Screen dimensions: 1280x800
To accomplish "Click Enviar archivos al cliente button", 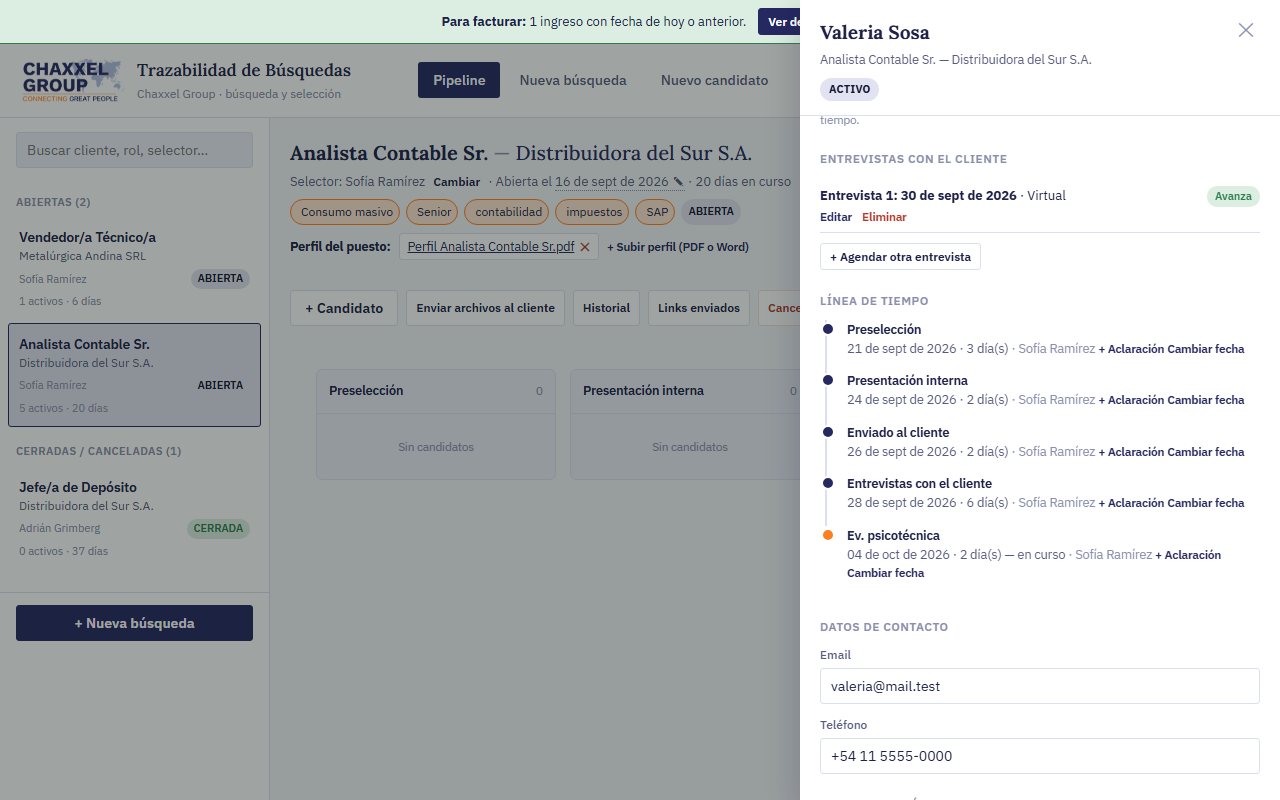I will click(486, 308).
